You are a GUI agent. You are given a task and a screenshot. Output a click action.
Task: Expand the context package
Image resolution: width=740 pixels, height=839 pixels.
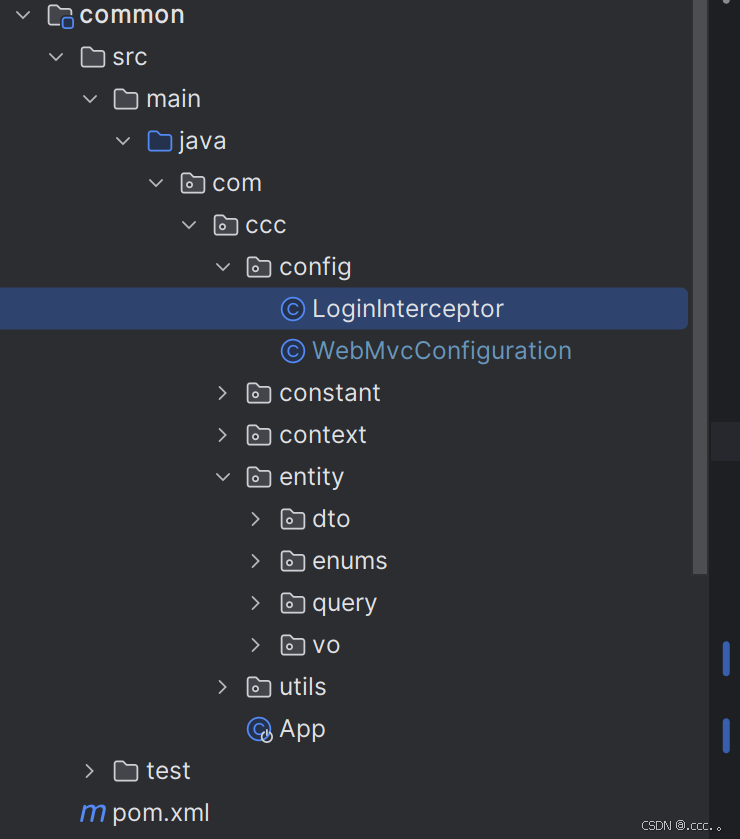click(223, 435)
